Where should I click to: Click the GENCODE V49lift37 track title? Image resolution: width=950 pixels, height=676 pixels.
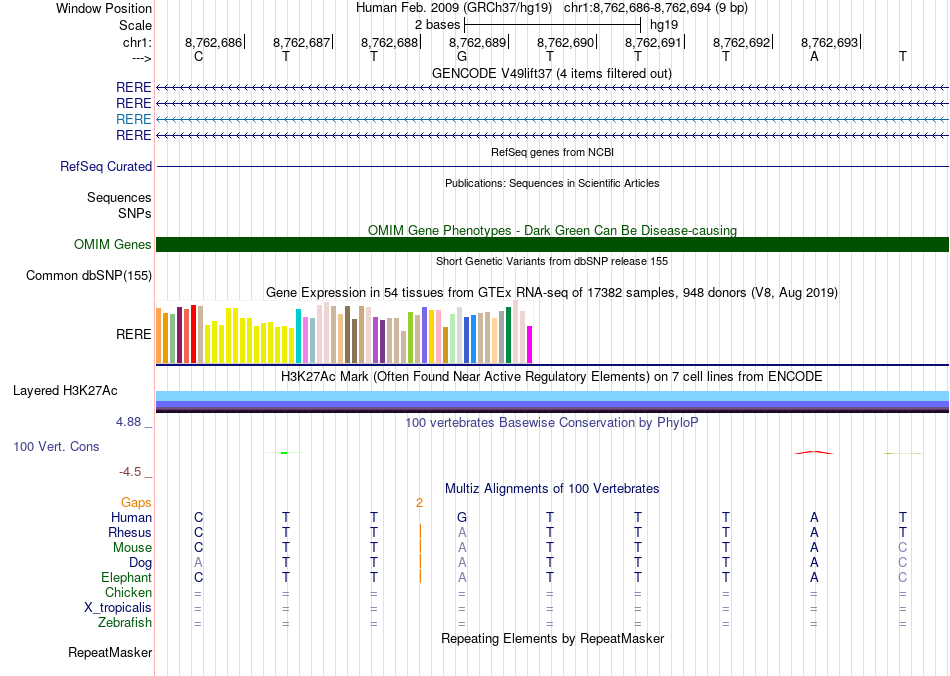click(551, 74)
